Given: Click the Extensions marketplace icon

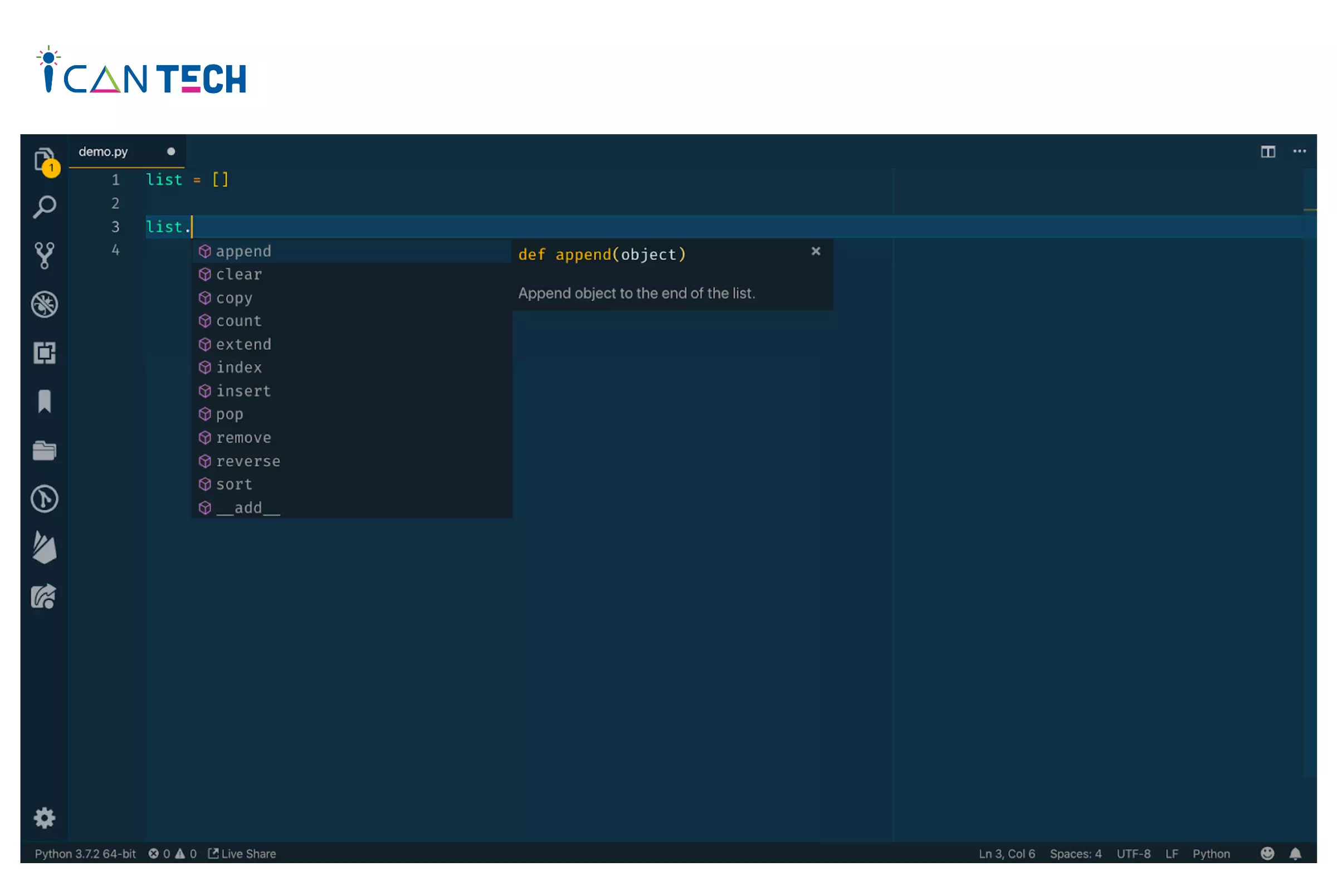Looking at the screenshot, I should 44,352.
